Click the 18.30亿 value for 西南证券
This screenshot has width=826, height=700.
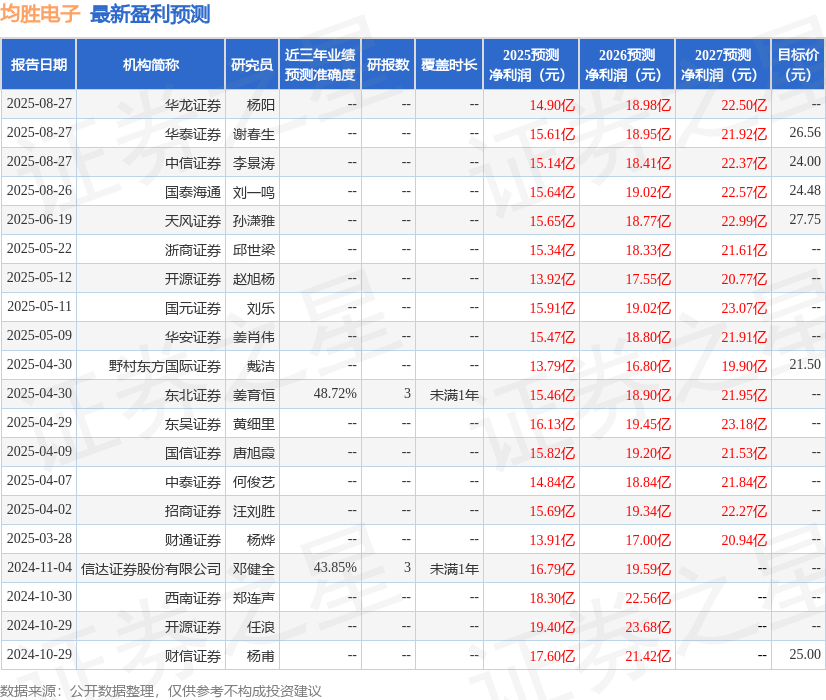(551, 597)
